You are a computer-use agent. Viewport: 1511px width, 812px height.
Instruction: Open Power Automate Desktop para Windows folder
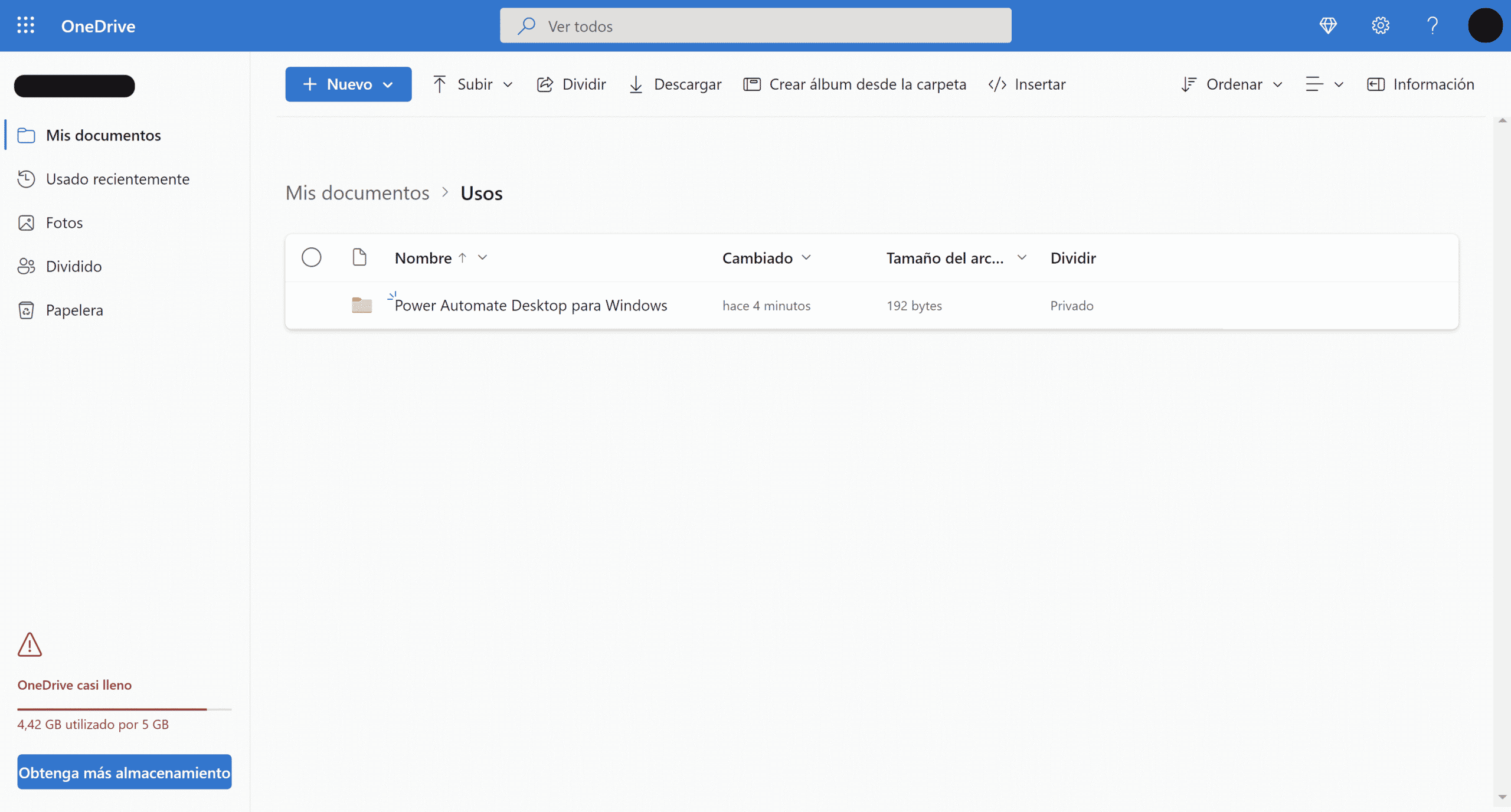[531, 305]
